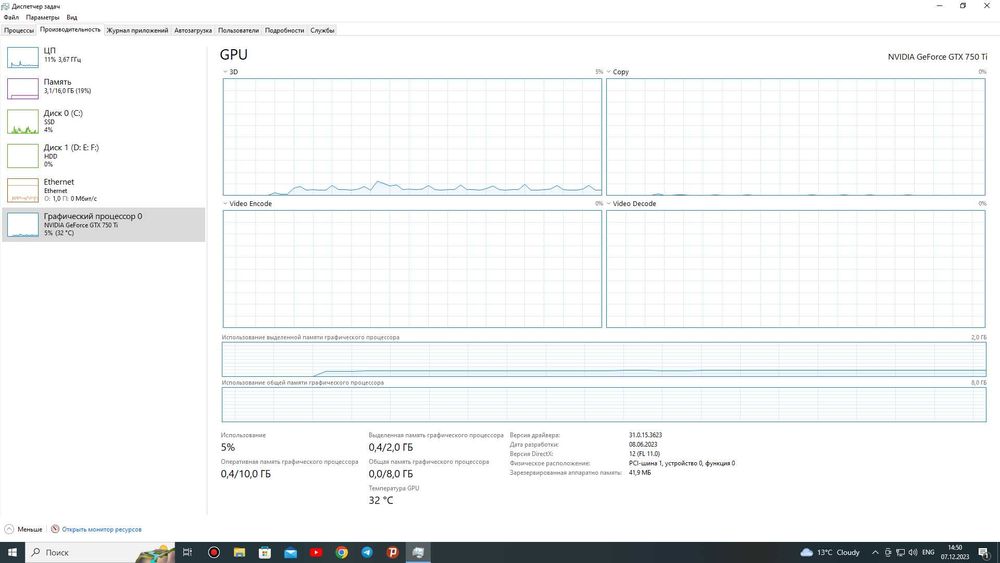Click the Video Decode graph area
The image size is (1000, 563).
point(795,269)
